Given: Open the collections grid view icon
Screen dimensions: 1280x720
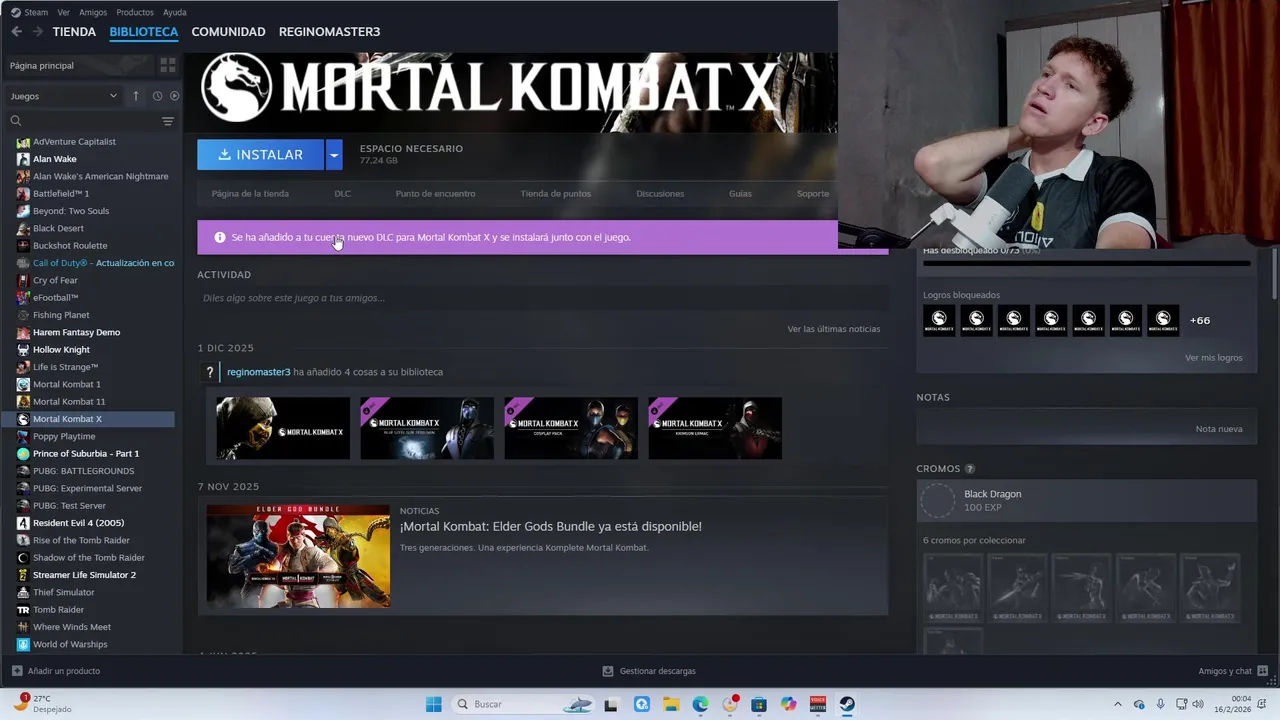Looking at the screenshot, I should [168, 65].
